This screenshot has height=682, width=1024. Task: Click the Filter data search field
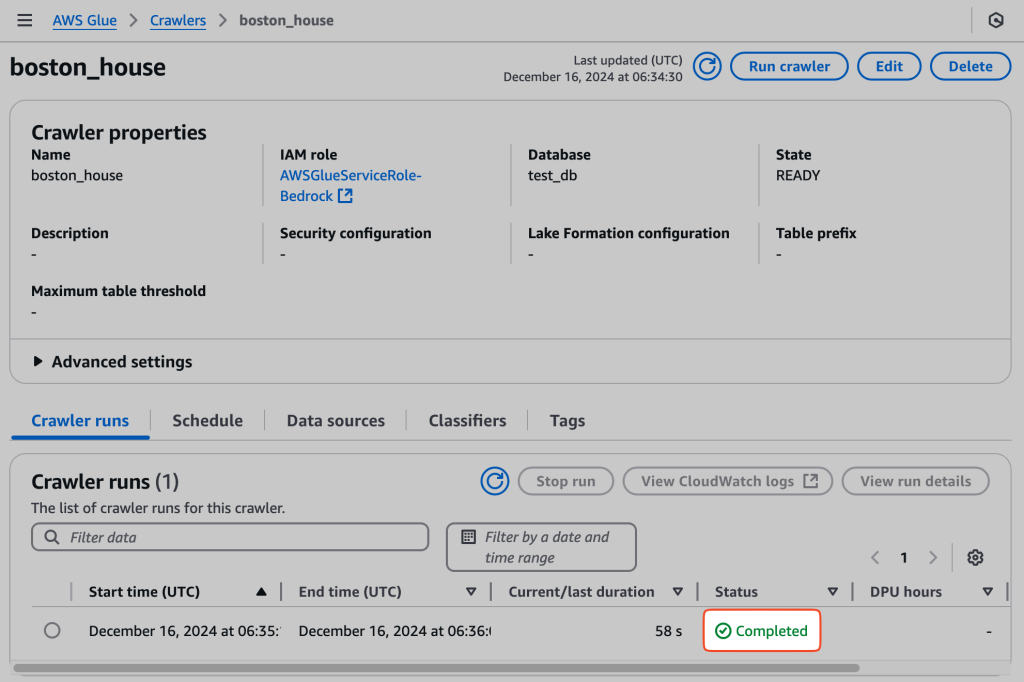[x=230, y=537]
